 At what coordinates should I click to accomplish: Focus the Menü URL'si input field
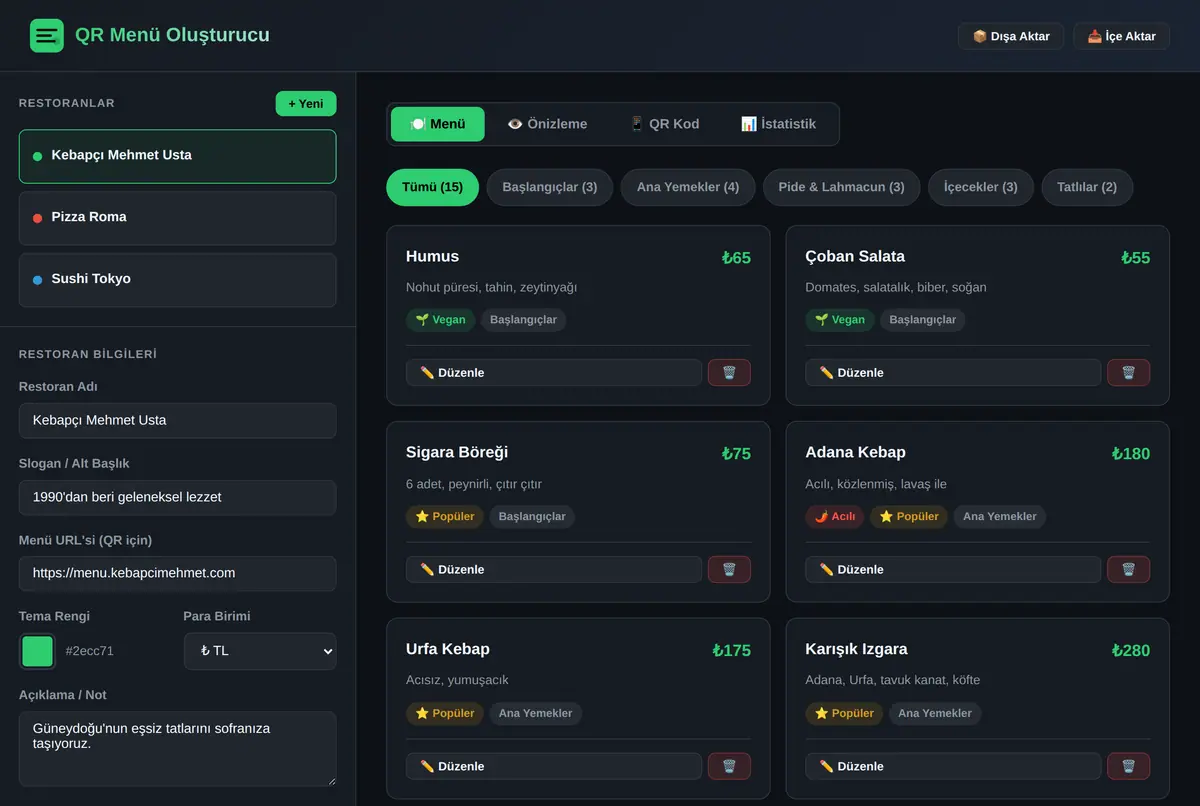pyautogui.click(x=178, y=574)
